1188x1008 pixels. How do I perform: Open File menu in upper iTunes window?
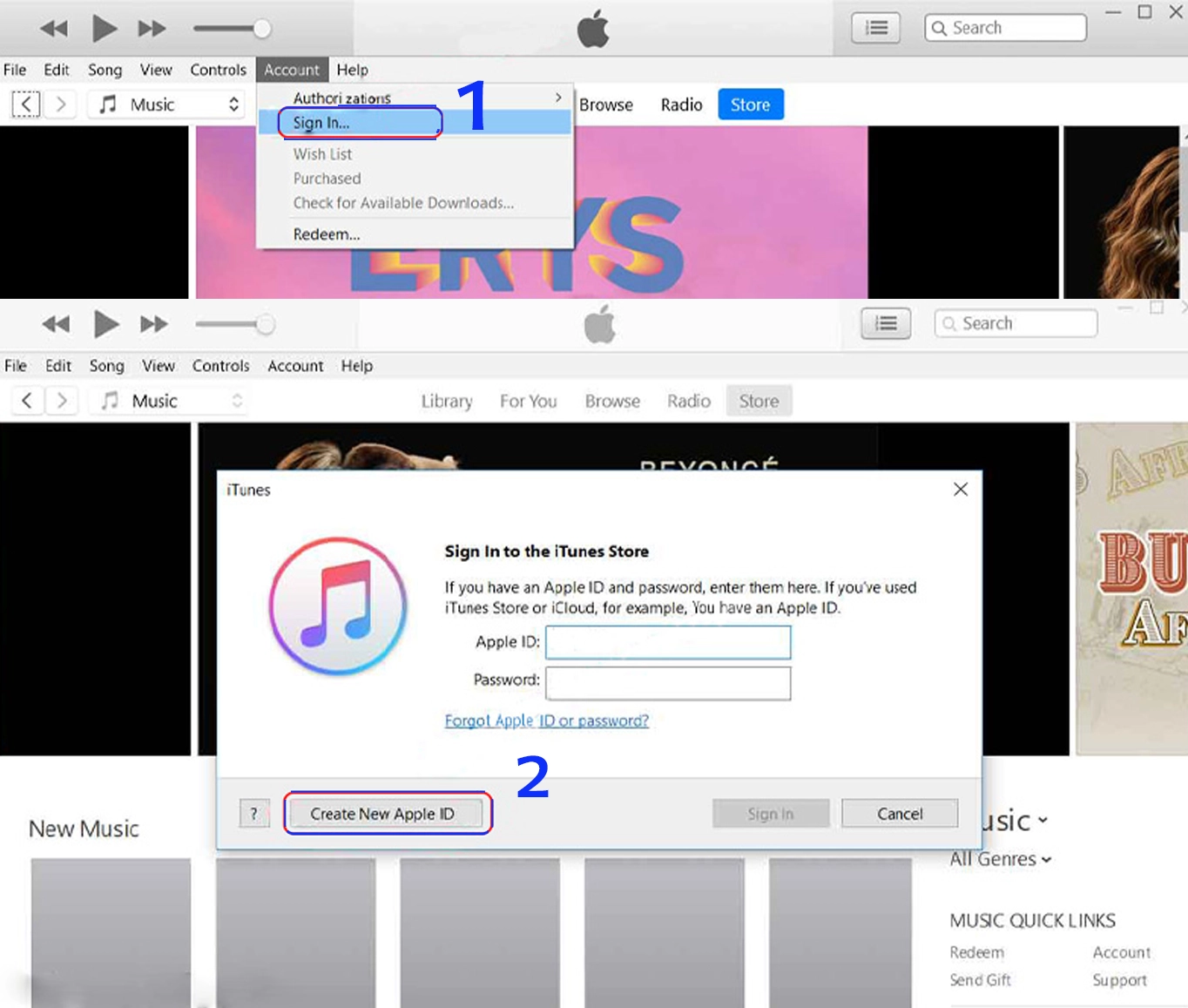15,70
